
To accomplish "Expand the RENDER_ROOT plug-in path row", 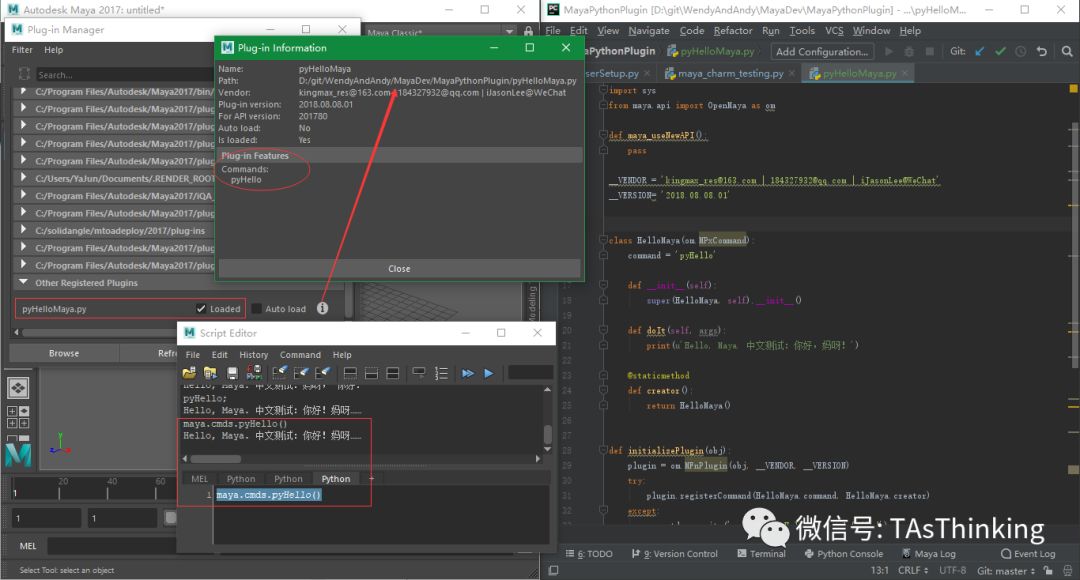I will pos(23,178).
